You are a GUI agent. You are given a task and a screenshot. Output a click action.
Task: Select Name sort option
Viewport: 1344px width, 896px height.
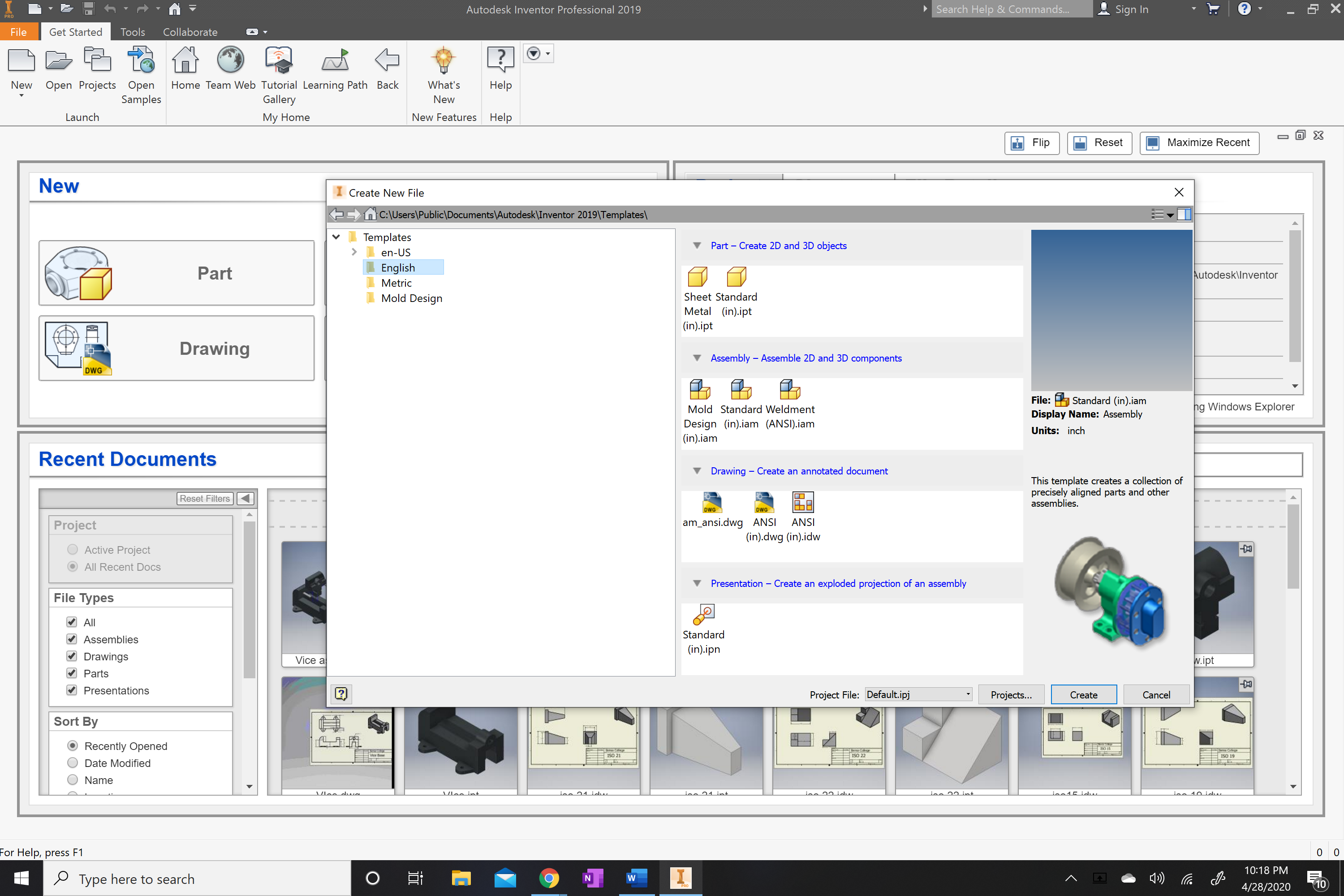(73, 780)
